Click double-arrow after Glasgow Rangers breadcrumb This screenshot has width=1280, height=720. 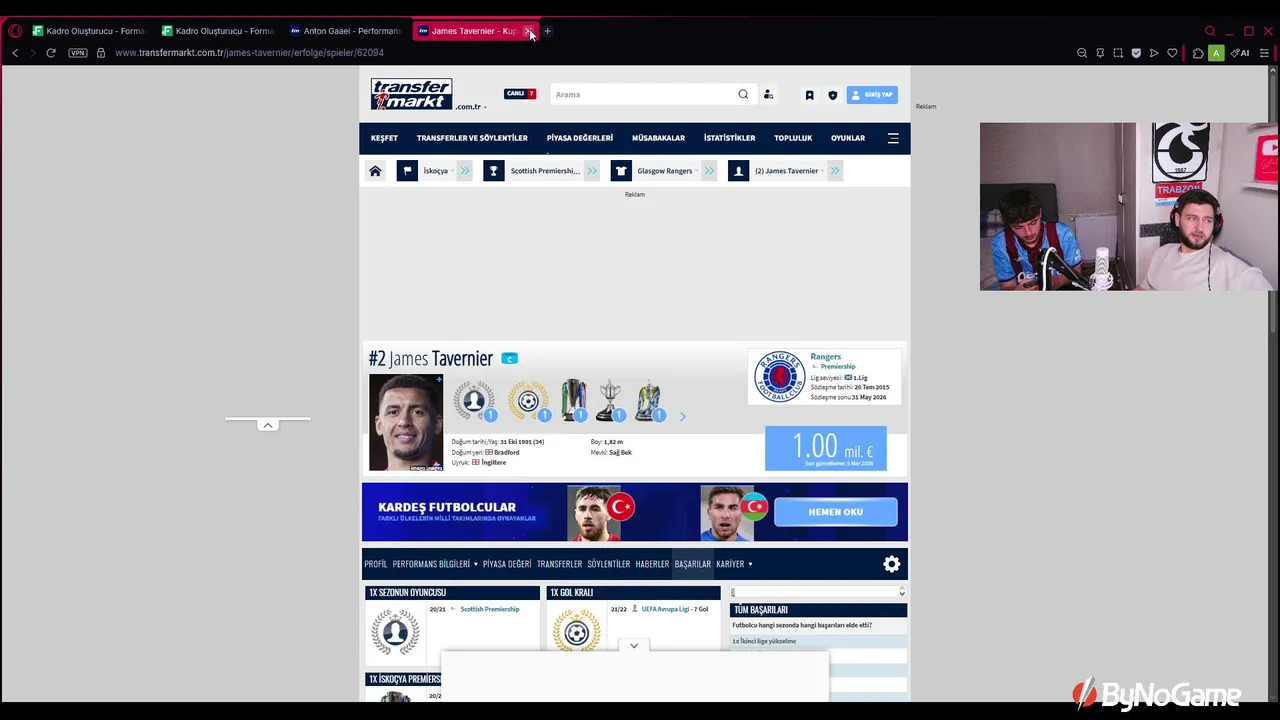(x=709, y=171)
